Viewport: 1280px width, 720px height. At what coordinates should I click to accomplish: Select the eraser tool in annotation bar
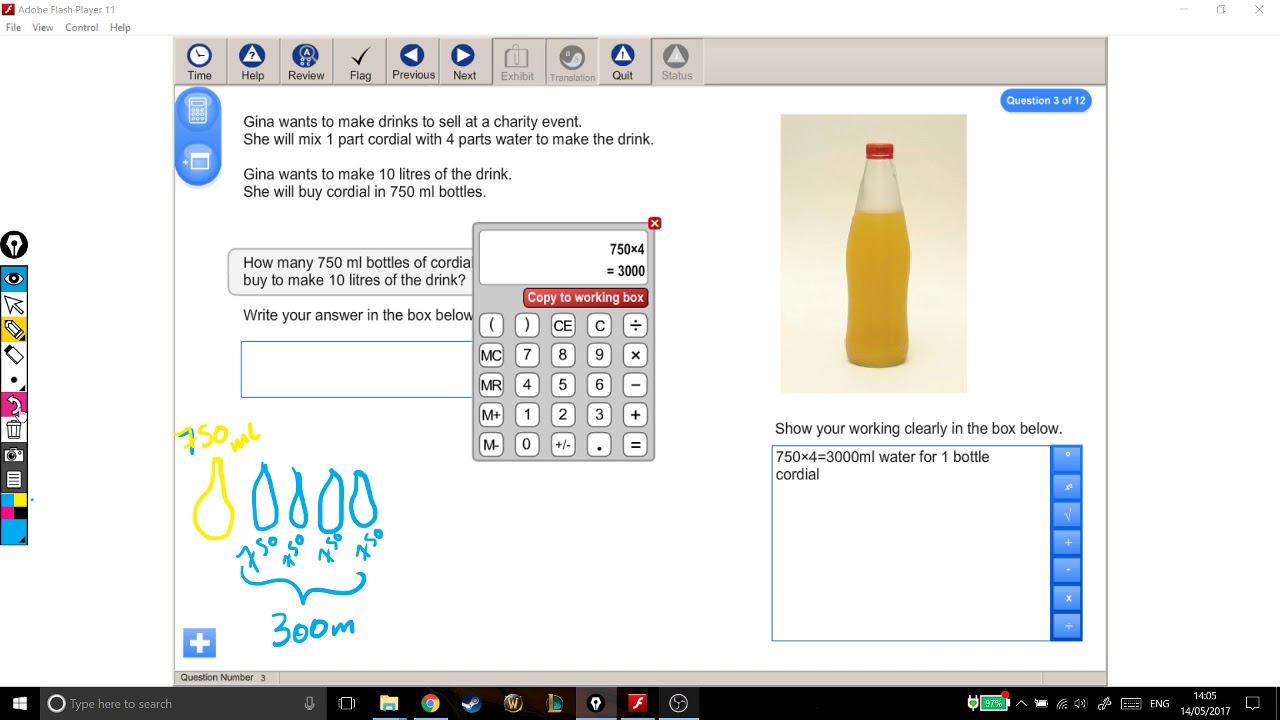(x=14, y=355)
